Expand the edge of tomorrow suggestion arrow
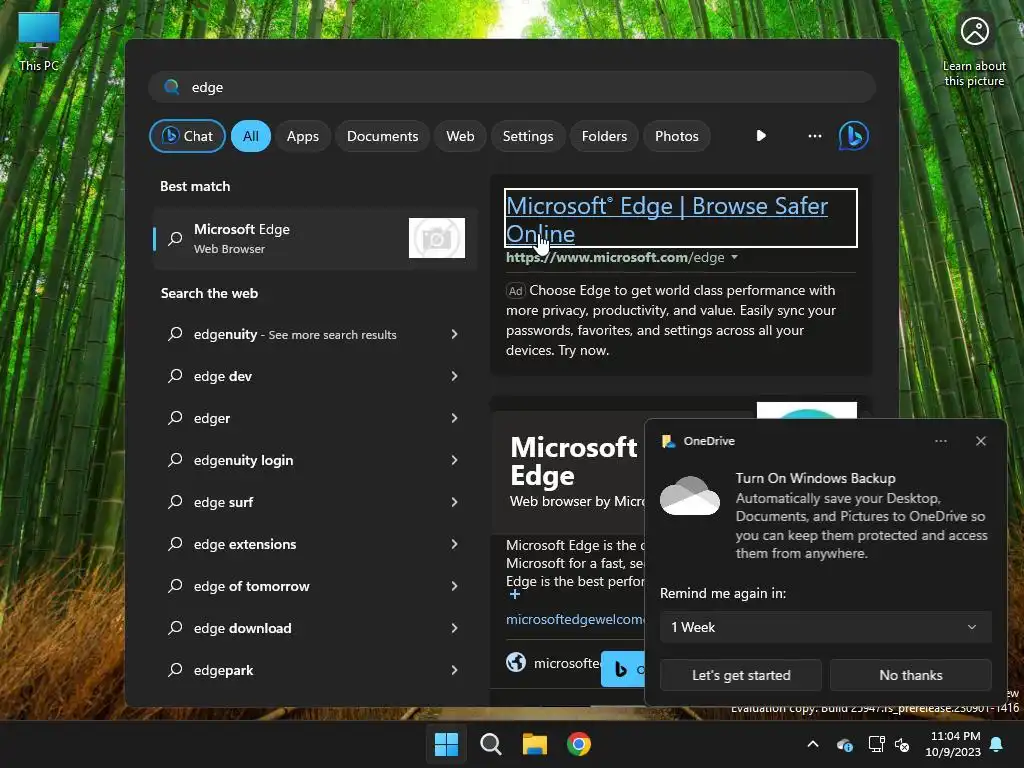This screenshot has width=1024, height=768. (x=455, y=586)
